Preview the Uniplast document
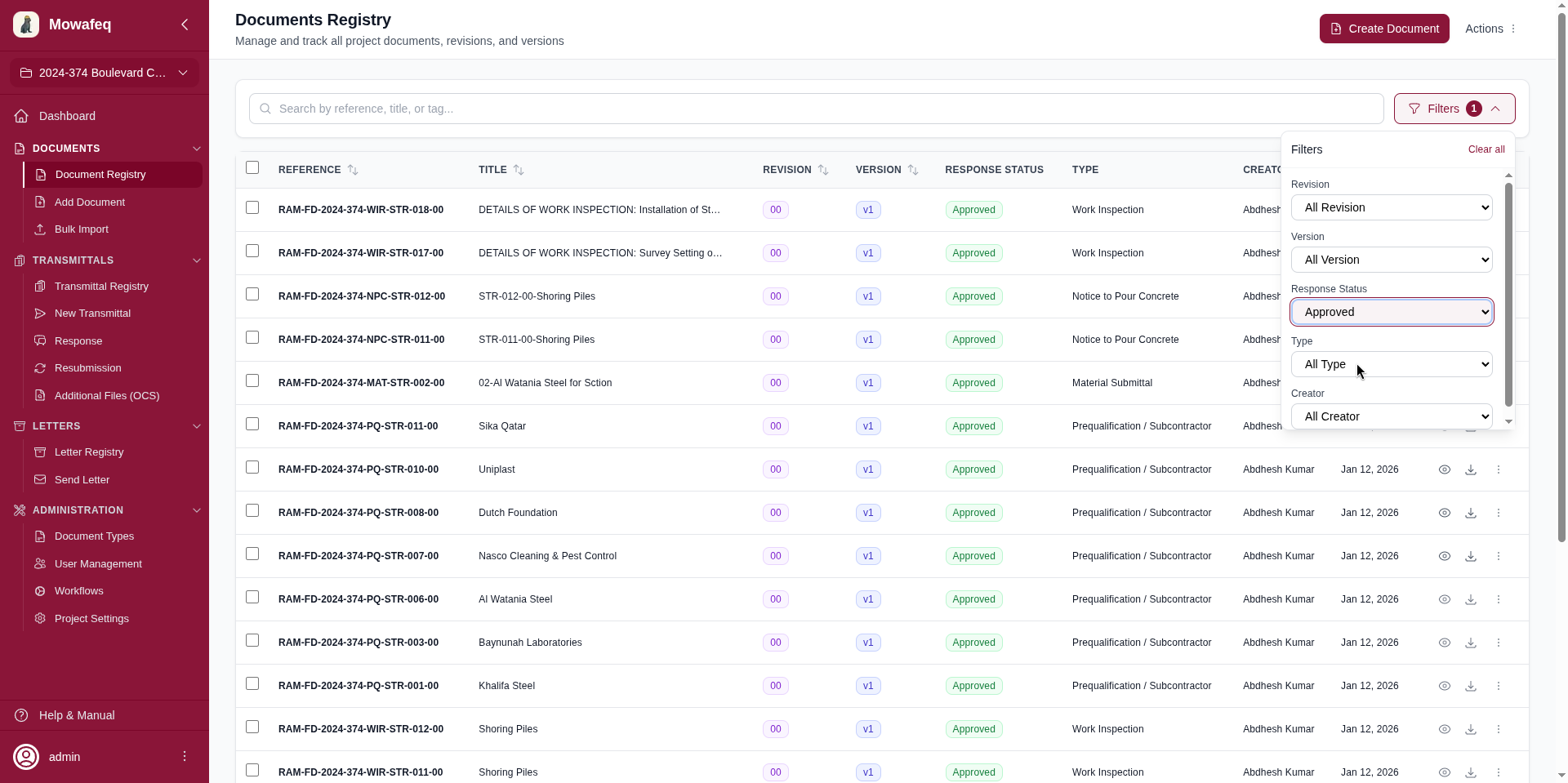Screen dimensions: 1568x783 pyautogui.click(x=1444, y=469)
